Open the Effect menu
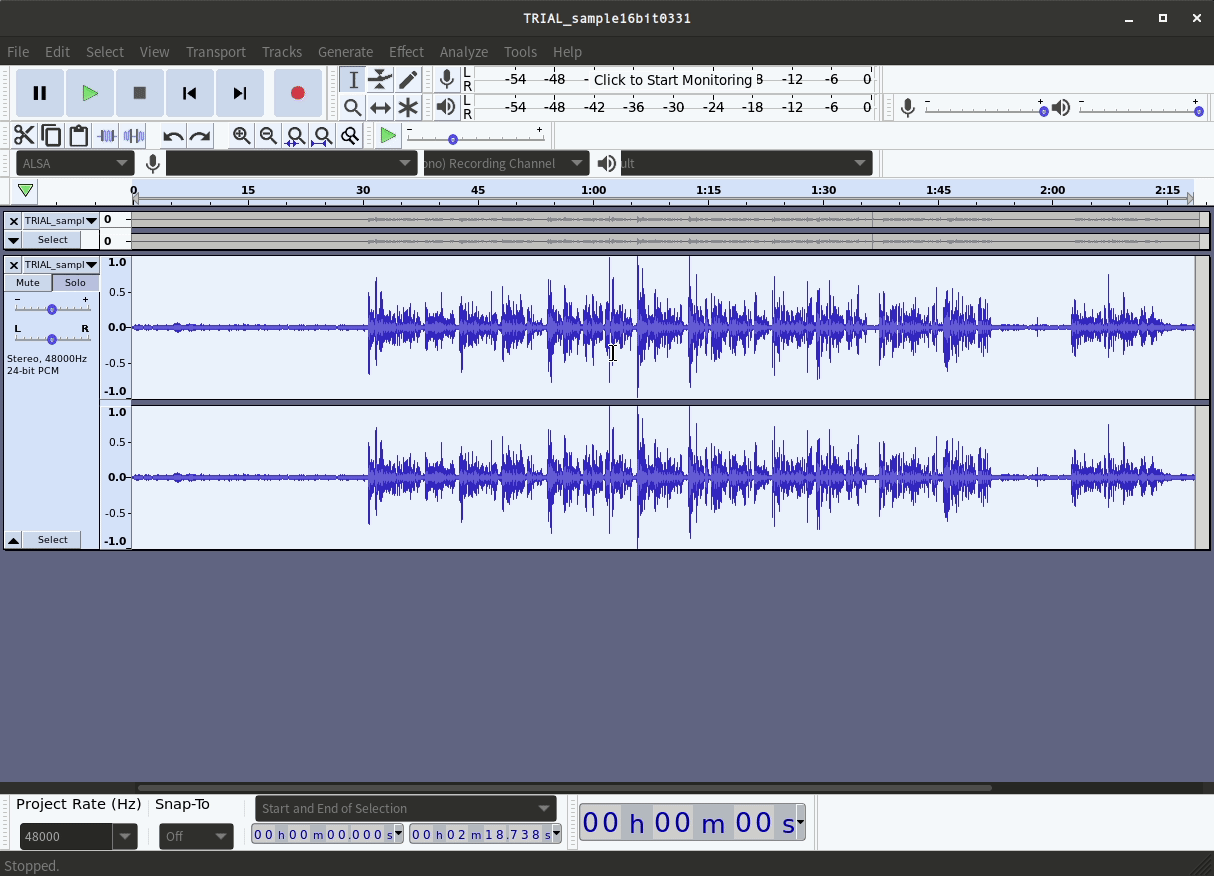1214x876 pixels. click(x=406, y=52)
